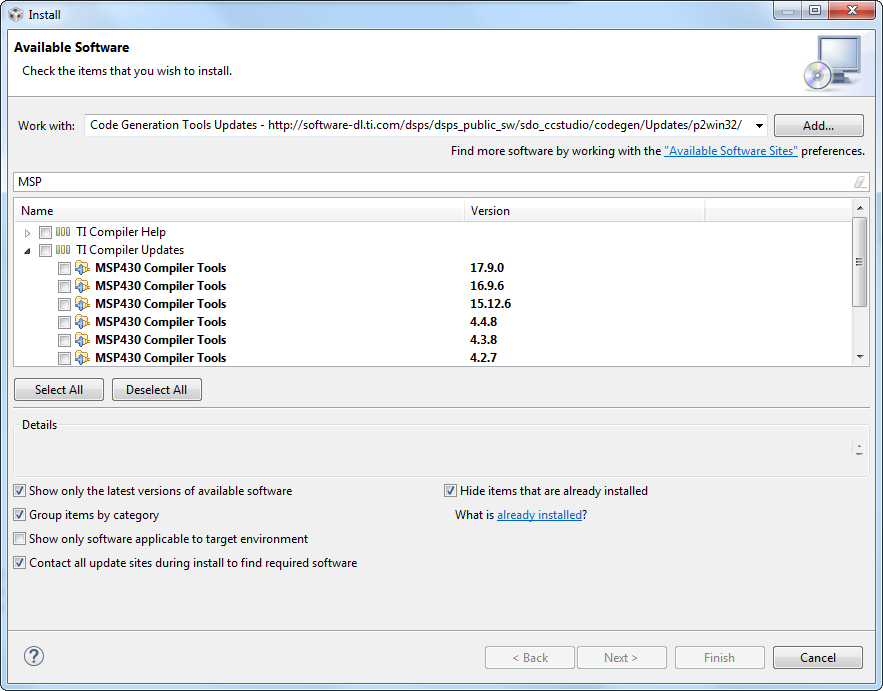Viewport: 883px width, 691px height.
Task: Uncheck Hide items that are already installed
Action: pyautogui.click(x=451, y=491)
